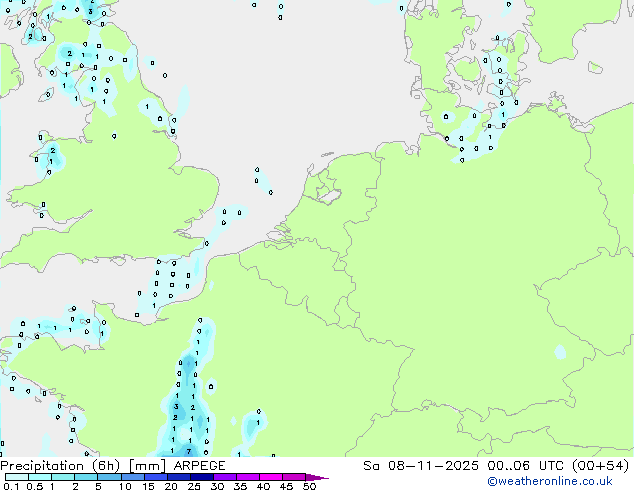Click the 25–30 mm dark navy swatch

[202, 477]
